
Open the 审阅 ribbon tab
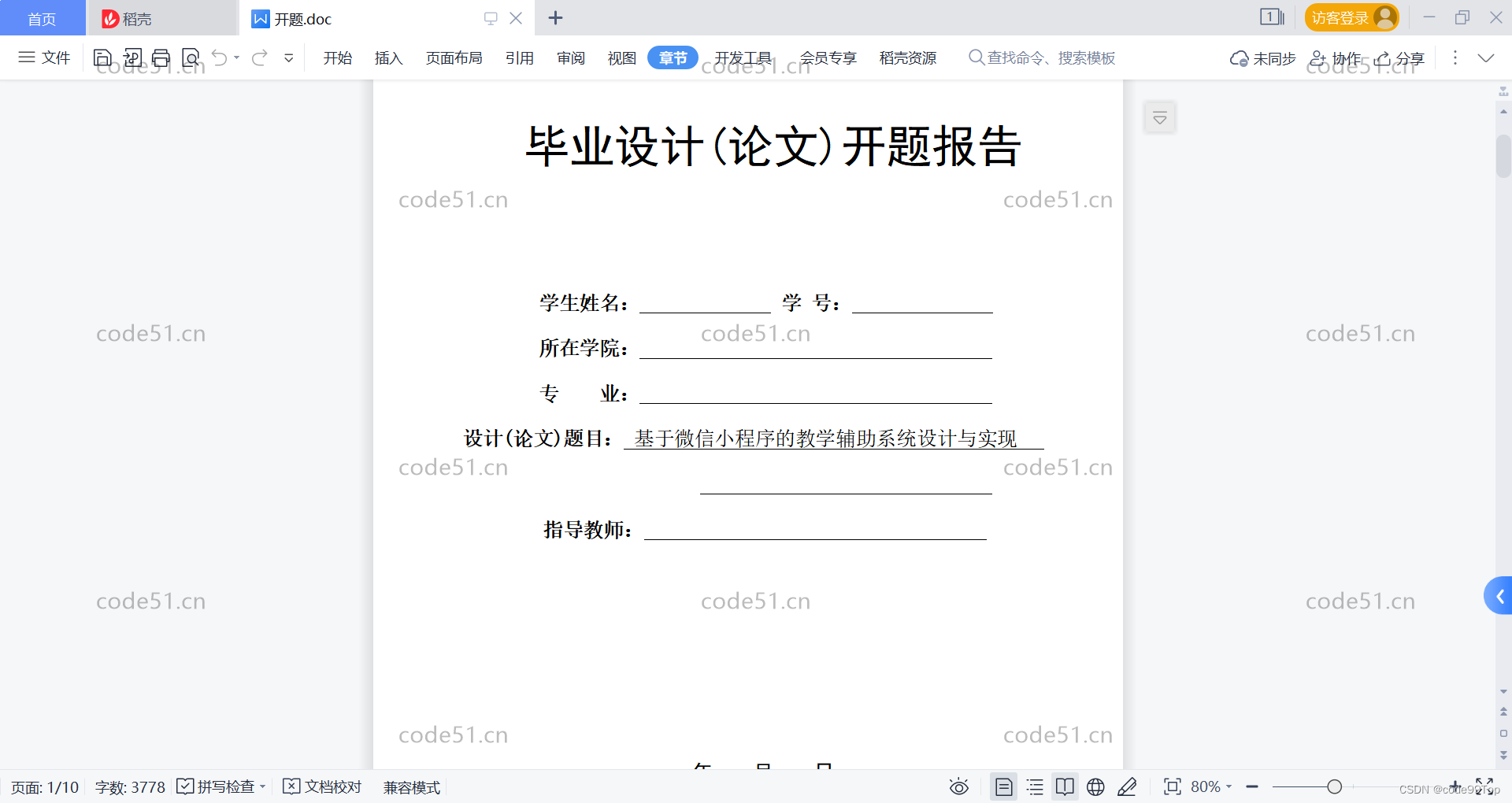tap(571, 57)
